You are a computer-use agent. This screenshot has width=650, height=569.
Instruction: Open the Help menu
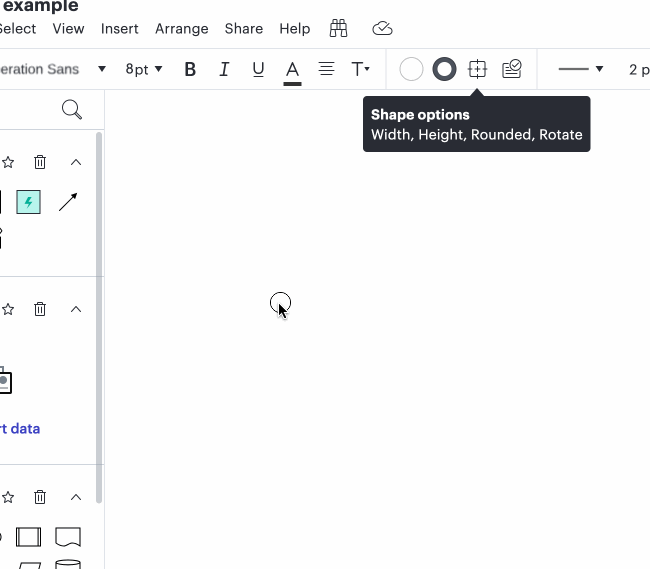pos(295,29)
